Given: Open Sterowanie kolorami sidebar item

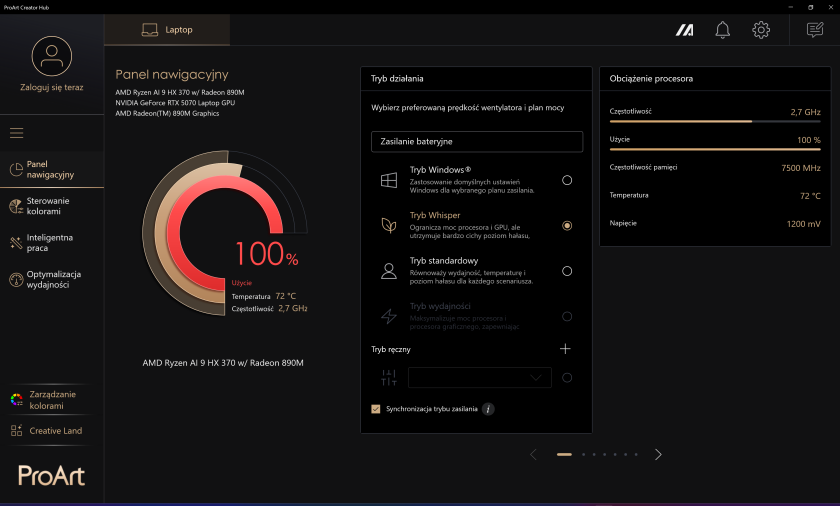Looking at the screenshot, I should point(52,206).
